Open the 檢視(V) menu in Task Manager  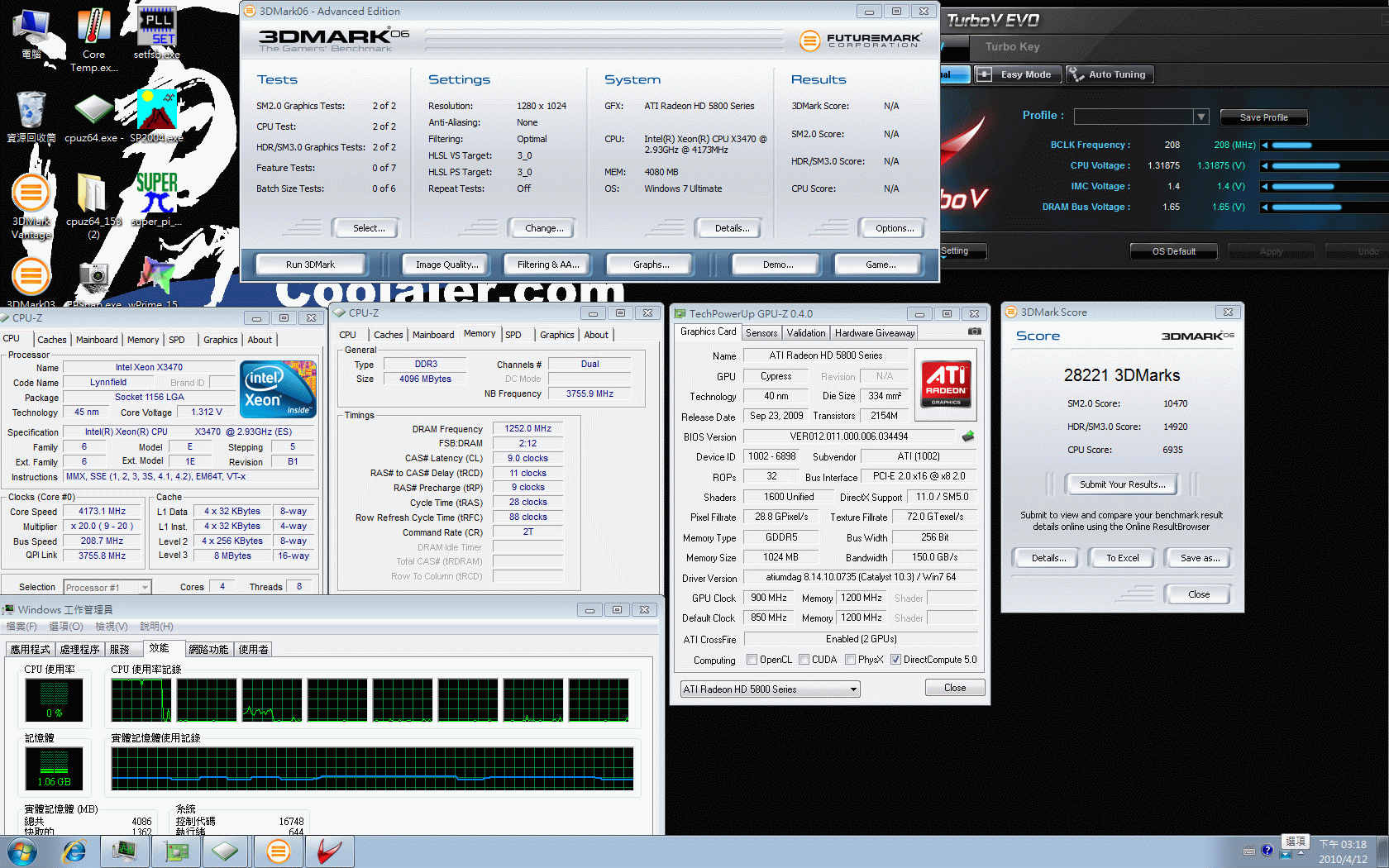(112, 627)
